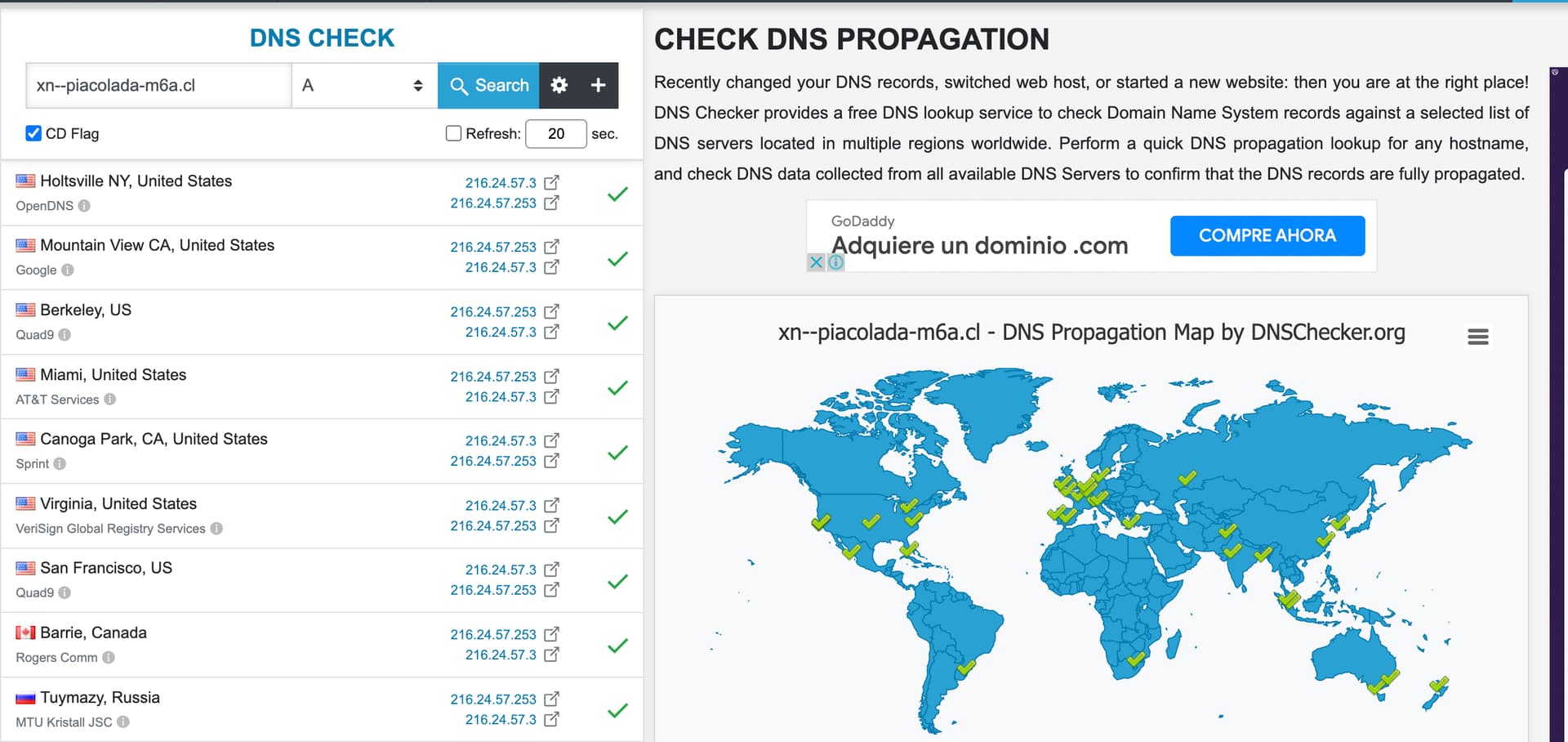
Task: Click the domain name input field
Action: (159, 85)
